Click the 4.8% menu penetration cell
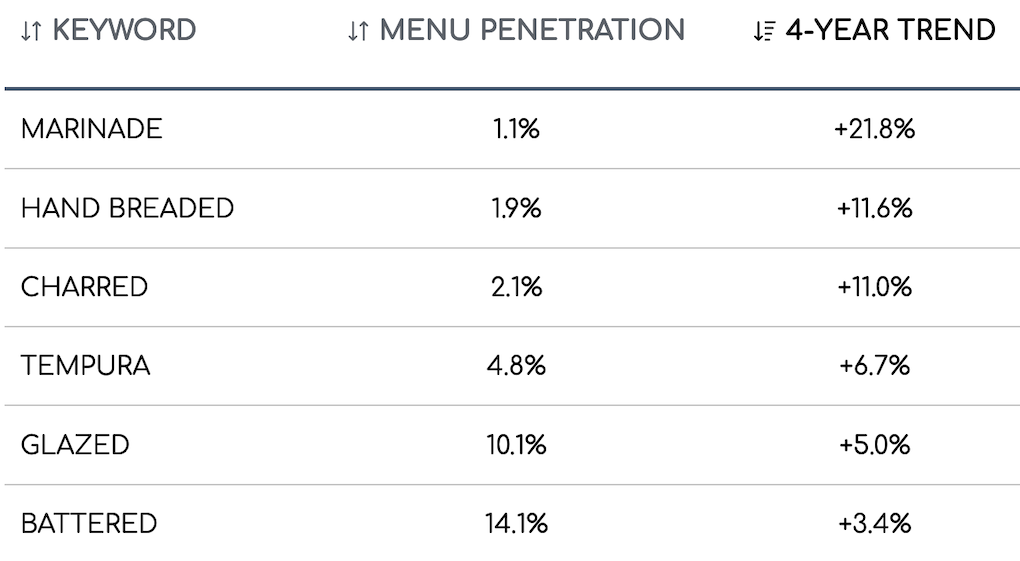The width and height of the screenshot is (1020, 561). pyautogui.click(x=516, y=365)
